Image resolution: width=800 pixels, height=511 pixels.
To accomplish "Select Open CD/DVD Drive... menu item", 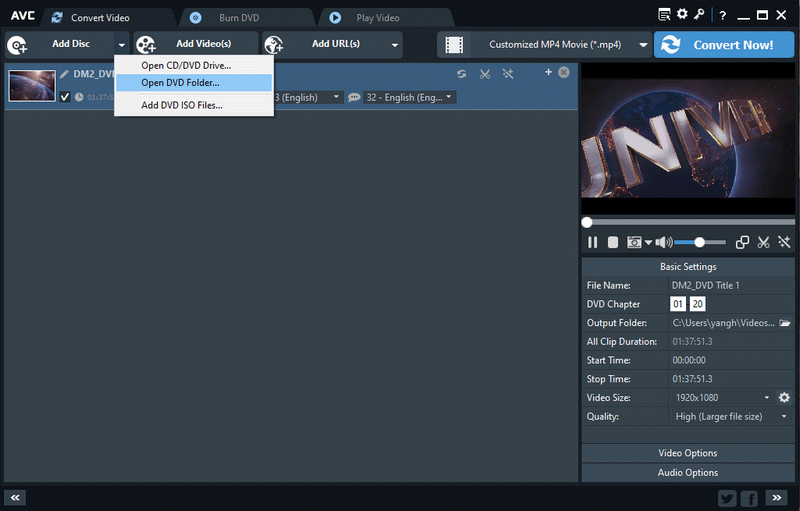I will pyautogui.click(x=194, y=65).
